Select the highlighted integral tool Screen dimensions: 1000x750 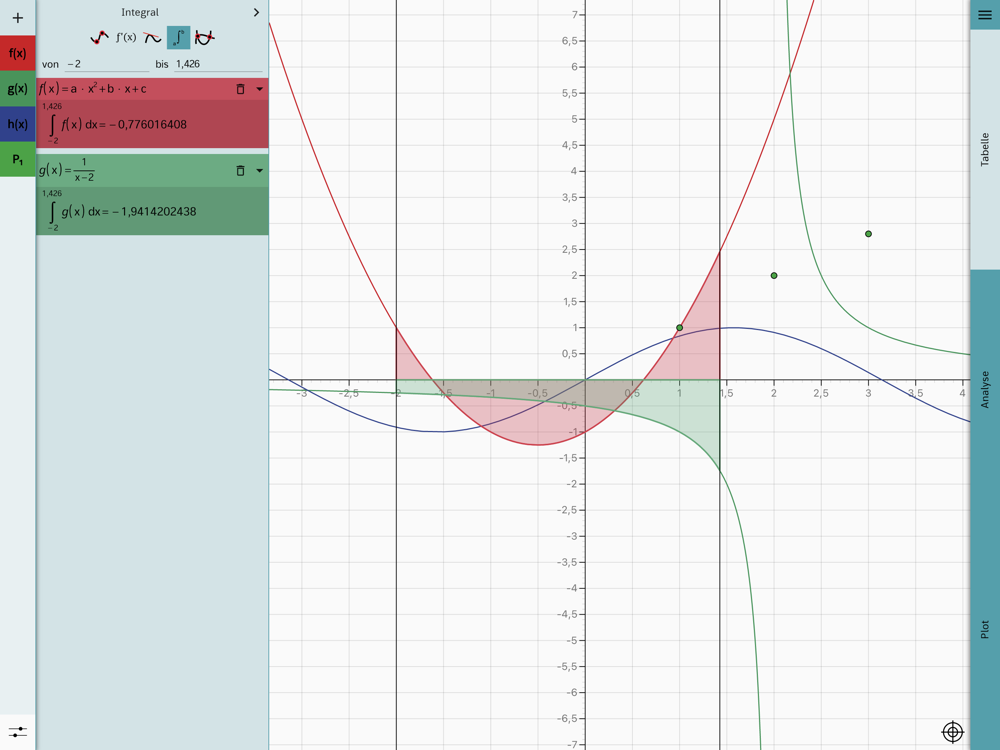pyautogui.click(x=179, y=38)
